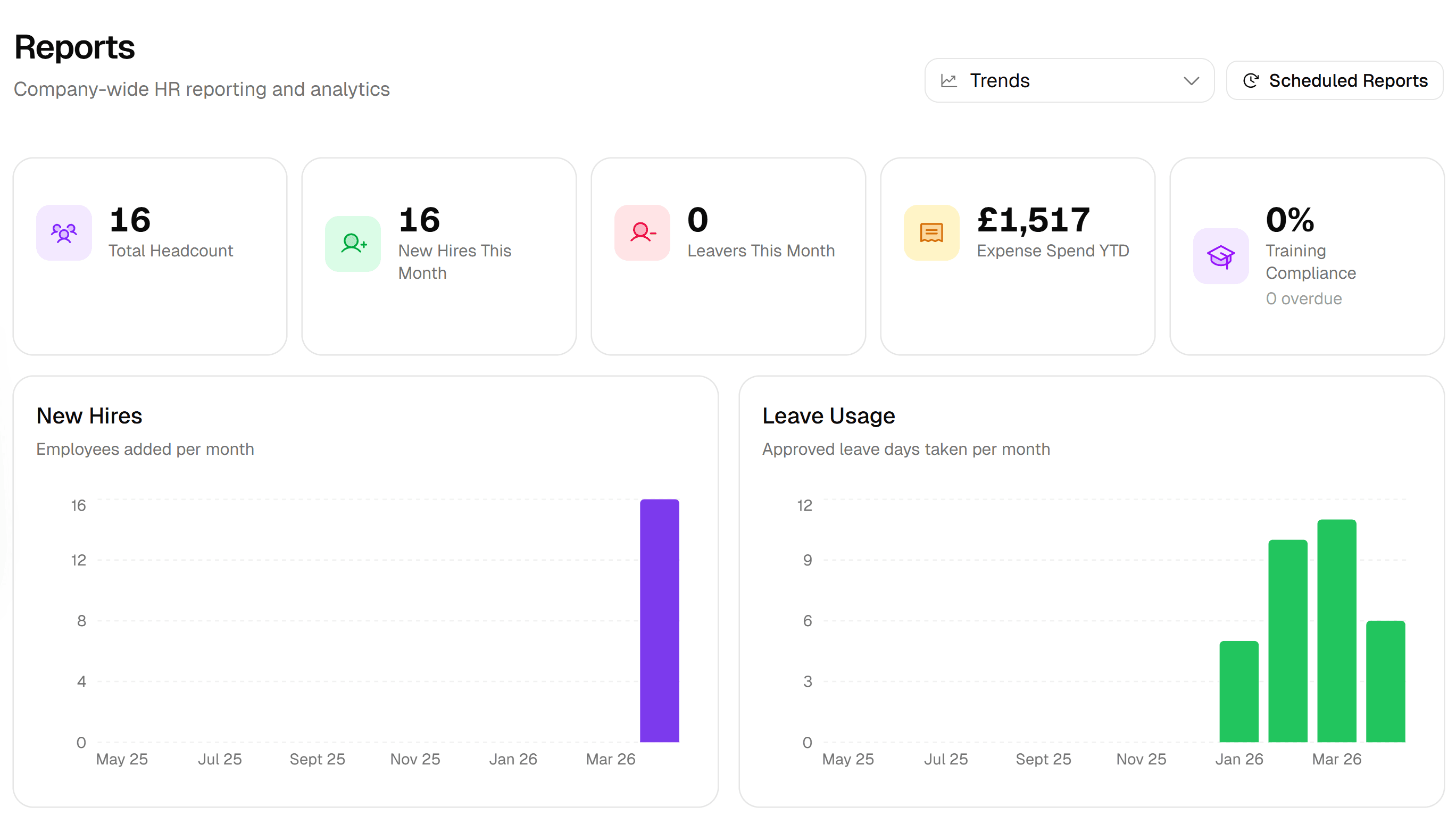Click the Leavers person-minus icon
1456x815 pixels.
point(642,232)
